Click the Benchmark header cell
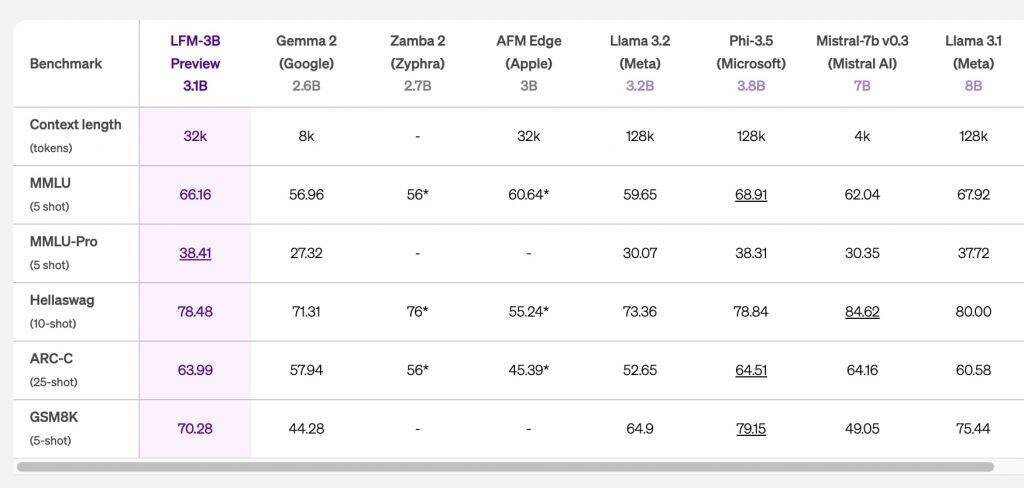This screenshot has height=488, width=1024. (66, 63)
